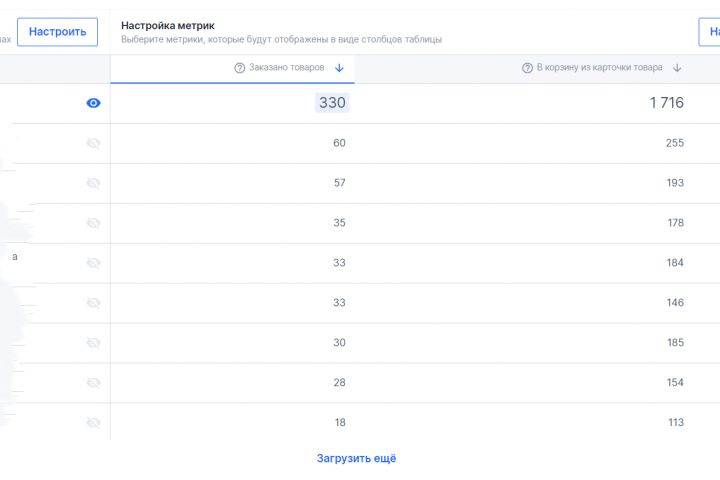Screen dimensions: 720x480
Task: Click the highlighted 330 total cell
Action: pyautogui.click(x=332, y=103)
